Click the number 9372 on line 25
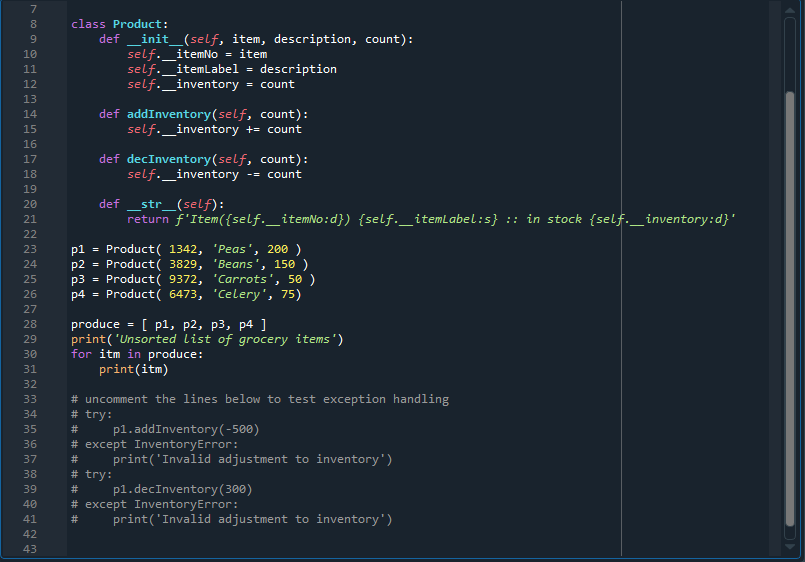 pos(183,279)
